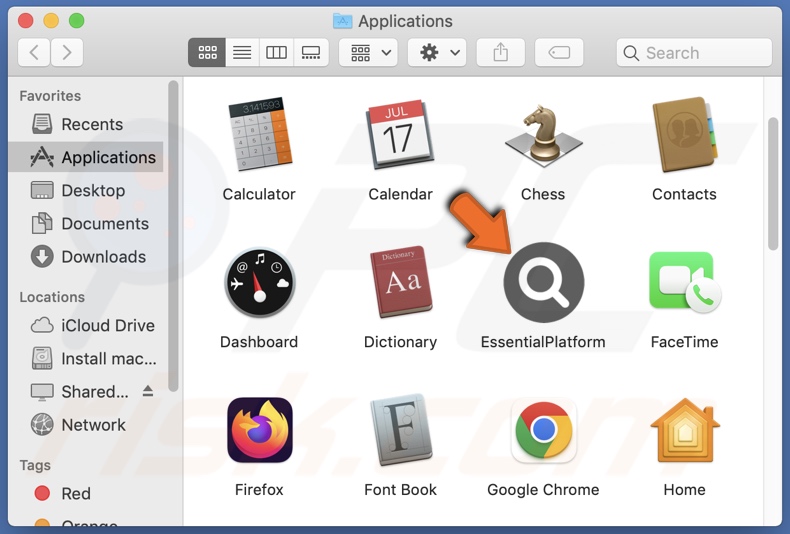This screenshot has height=534, width=790.
Task: Click the Edit Tags toolbar button
Action: pos(559,52)
